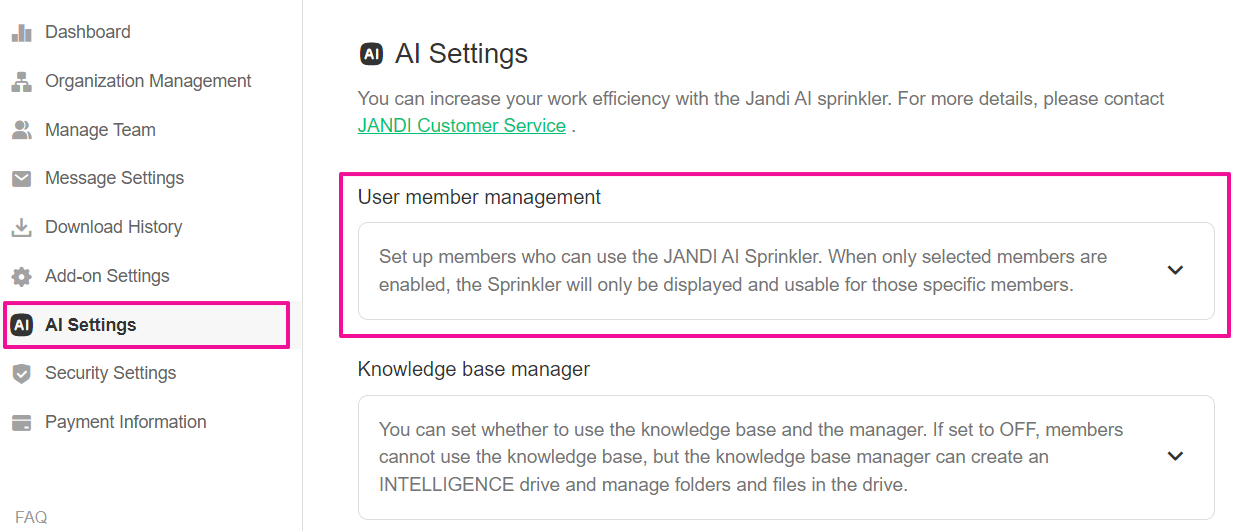Navigate to Security Settings
This screenshot has width=1245, height=531.
tap(110, 373)
